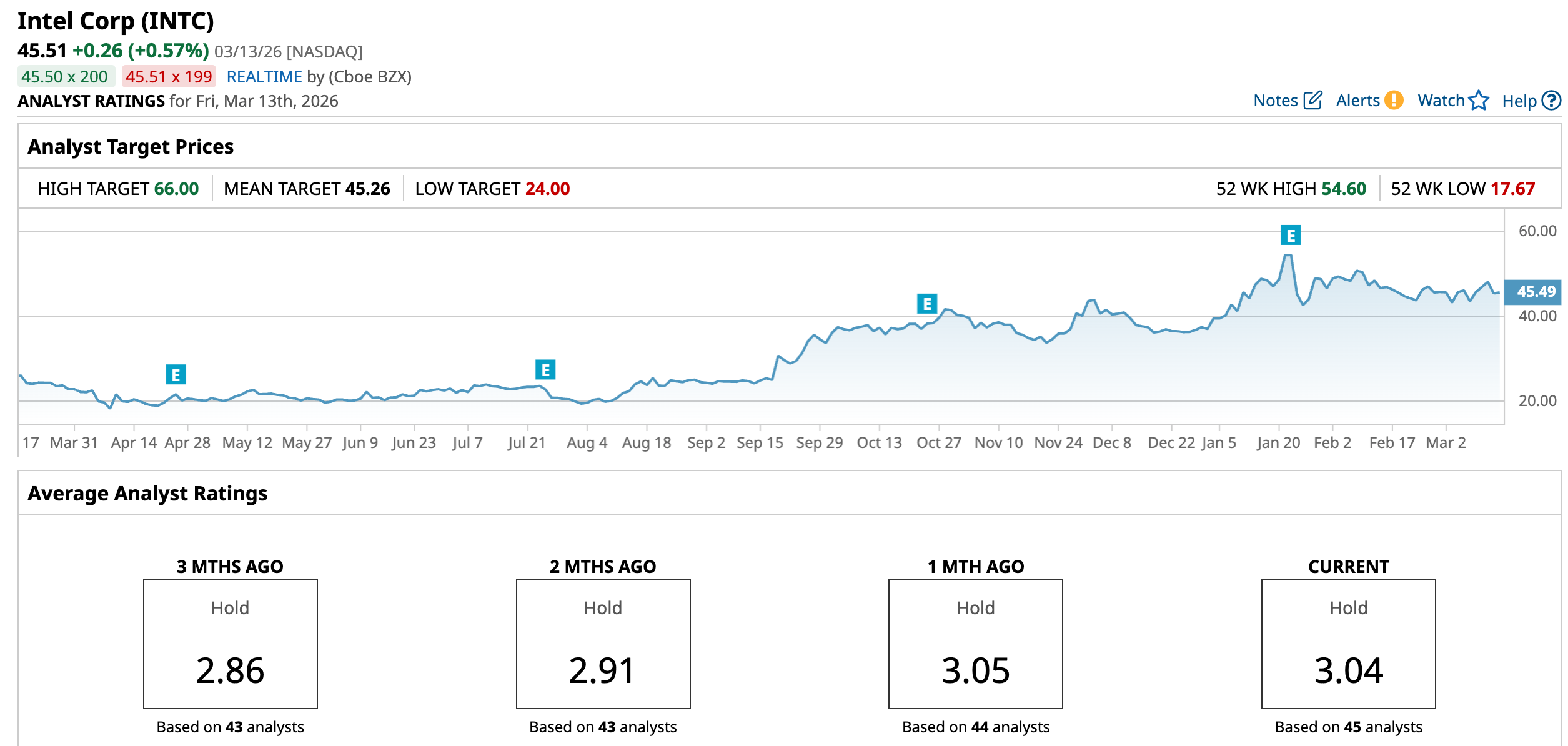1568x746 pixels.
Task: Select the CURRENT rating box showing 3.04
Action: coord(1348,644)
